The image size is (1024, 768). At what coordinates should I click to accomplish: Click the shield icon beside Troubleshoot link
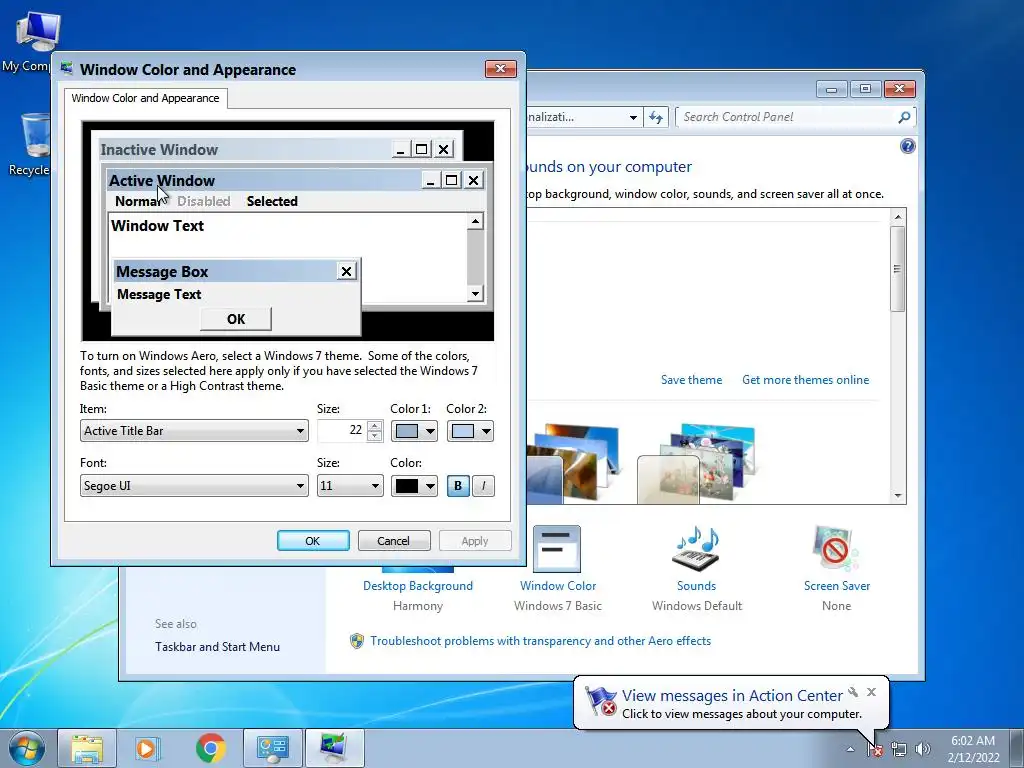(357, 641)
